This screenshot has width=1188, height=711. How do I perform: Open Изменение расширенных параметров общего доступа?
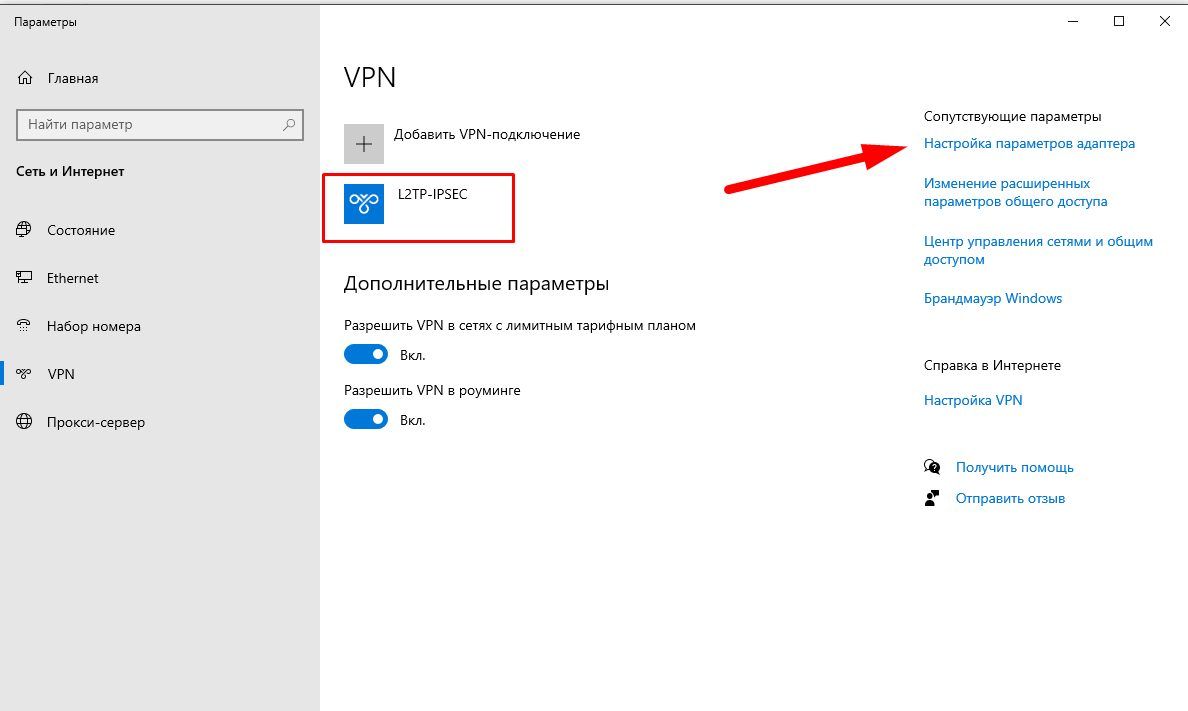click(x=1015, y=193)
